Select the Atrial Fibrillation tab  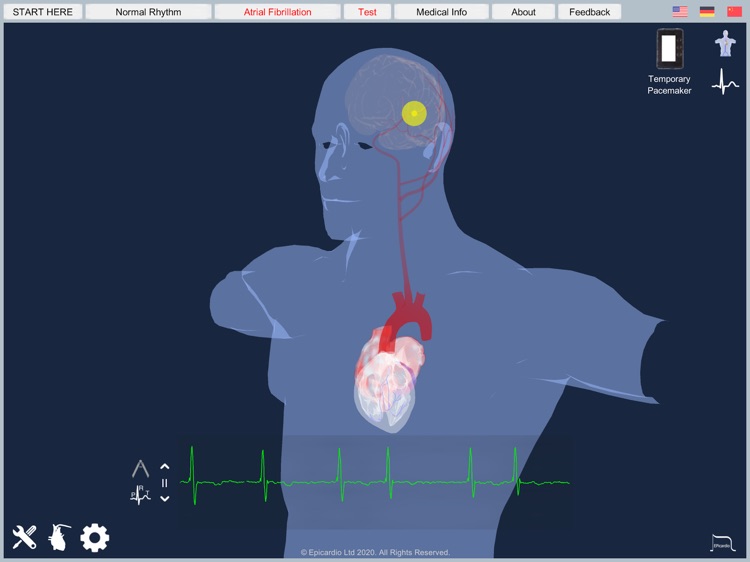pyautogui.click(x=277, y=12)
